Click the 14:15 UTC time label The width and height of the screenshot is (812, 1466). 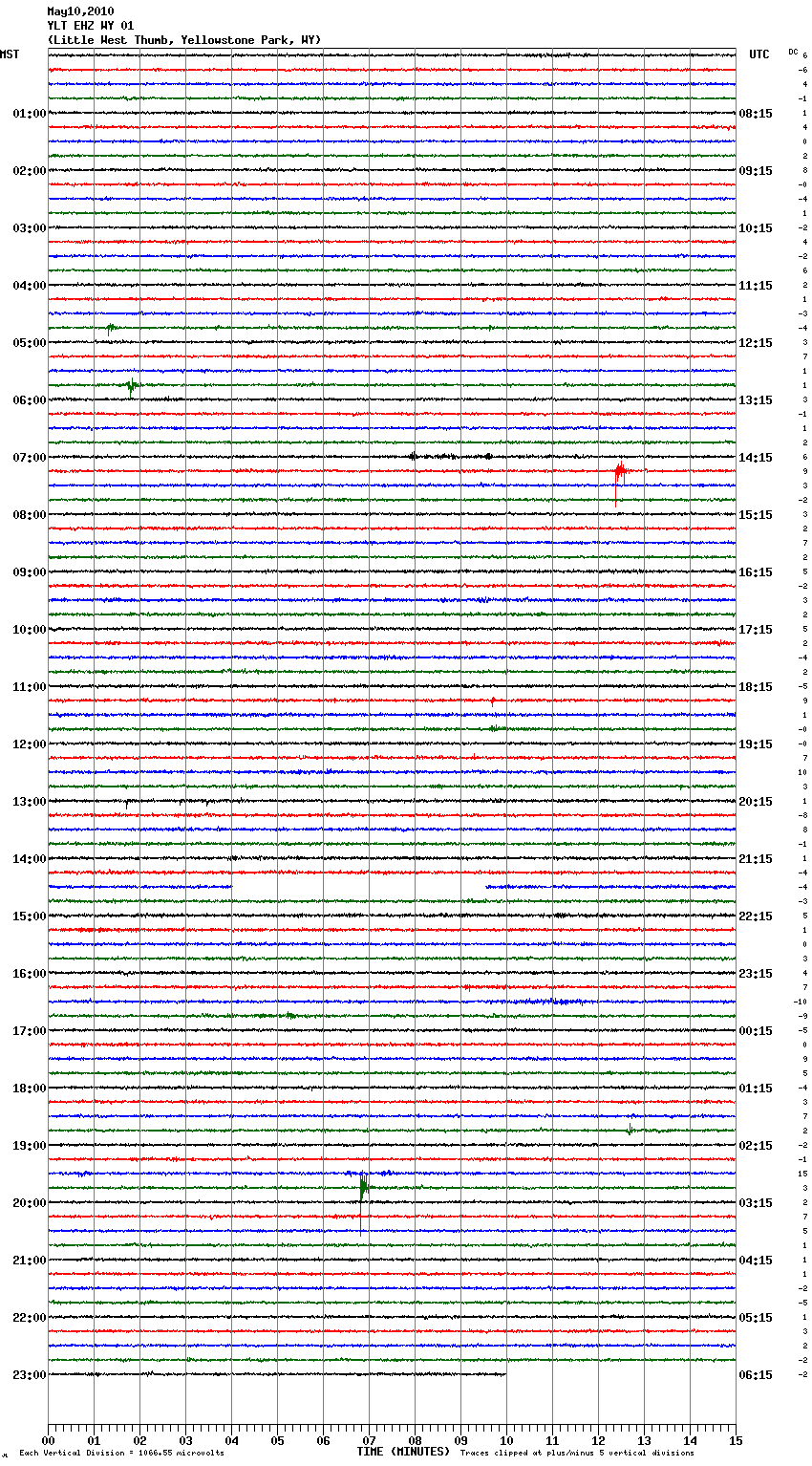click(756, 458)
